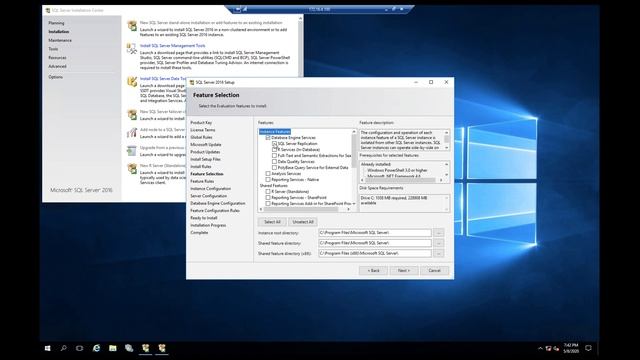This screenshot has height=360, width=640.
Task: Click feature description vertical scrollbar
Action: tap(447, 140)
